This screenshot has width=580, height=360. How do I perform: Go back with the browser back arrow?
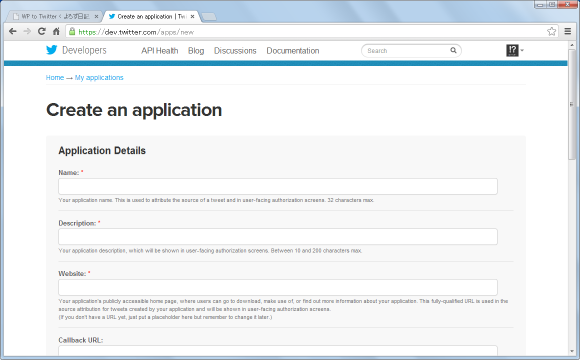pos(13,31)
